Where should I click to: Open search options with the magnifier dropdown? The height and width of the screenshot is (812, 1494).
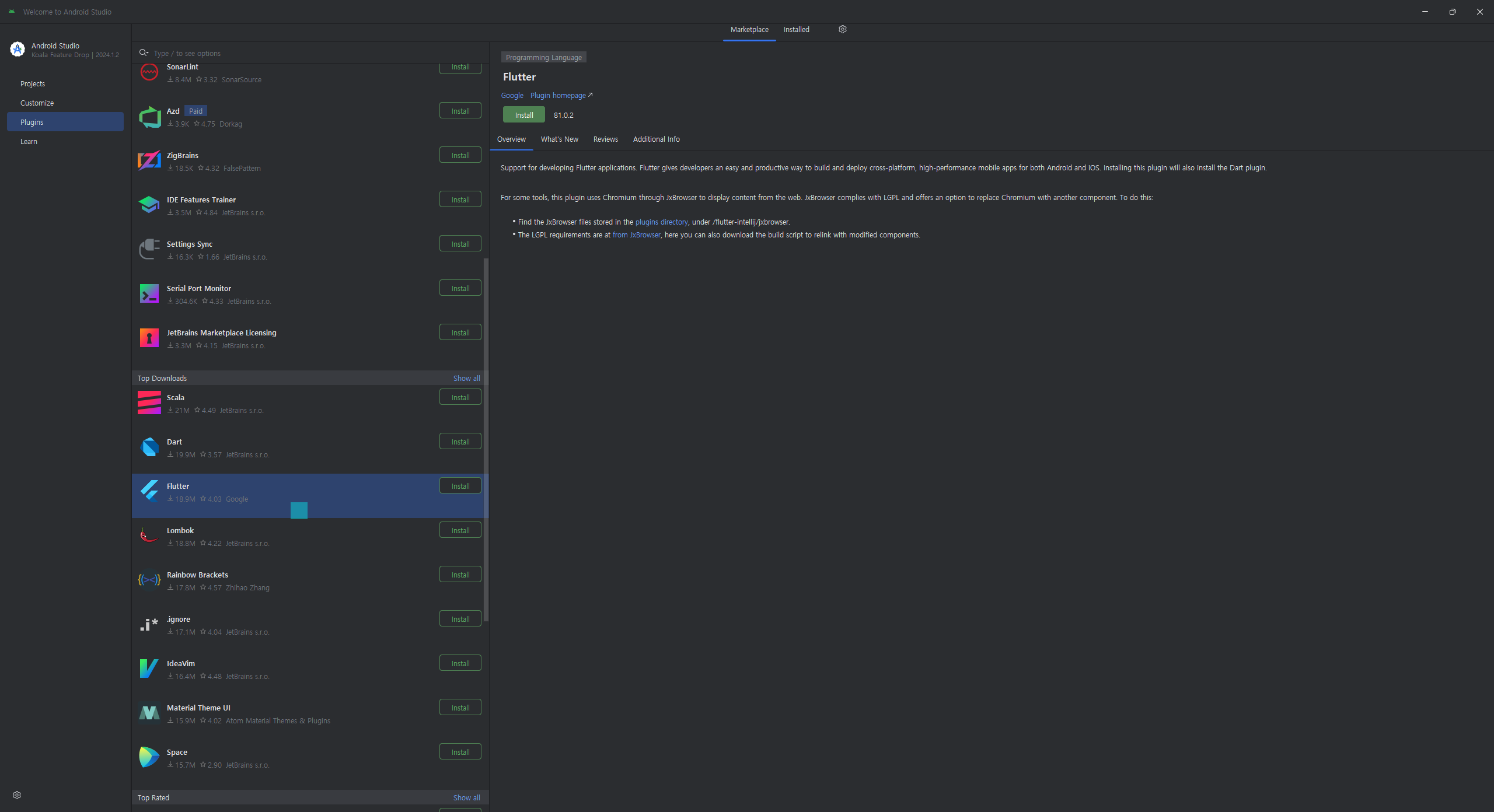[144, 52]
